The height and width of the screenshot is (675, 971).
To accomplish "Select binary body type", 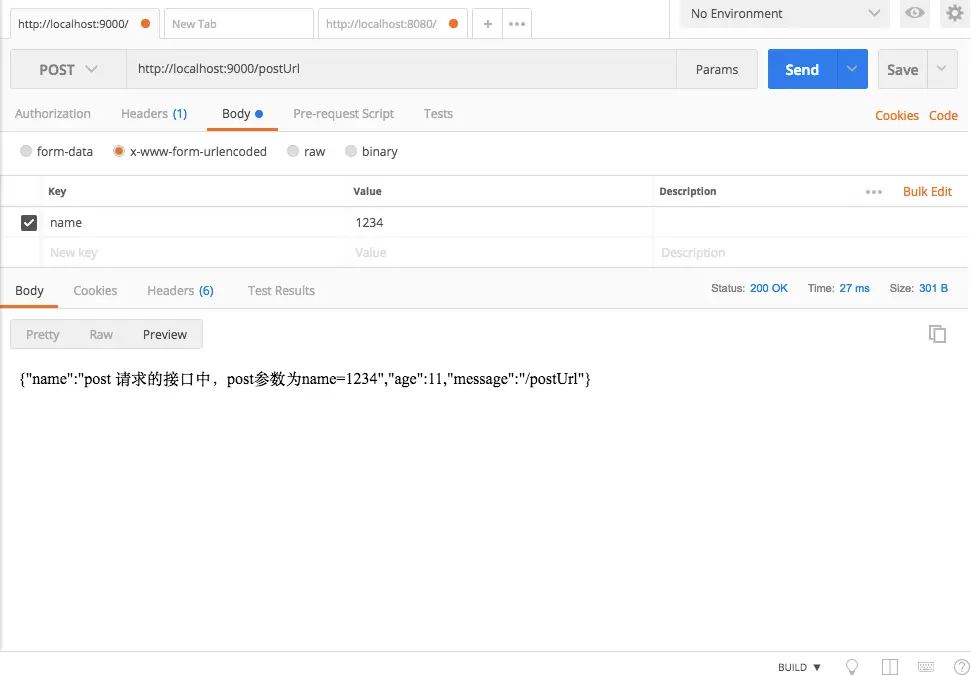I will tap(351, 151).
